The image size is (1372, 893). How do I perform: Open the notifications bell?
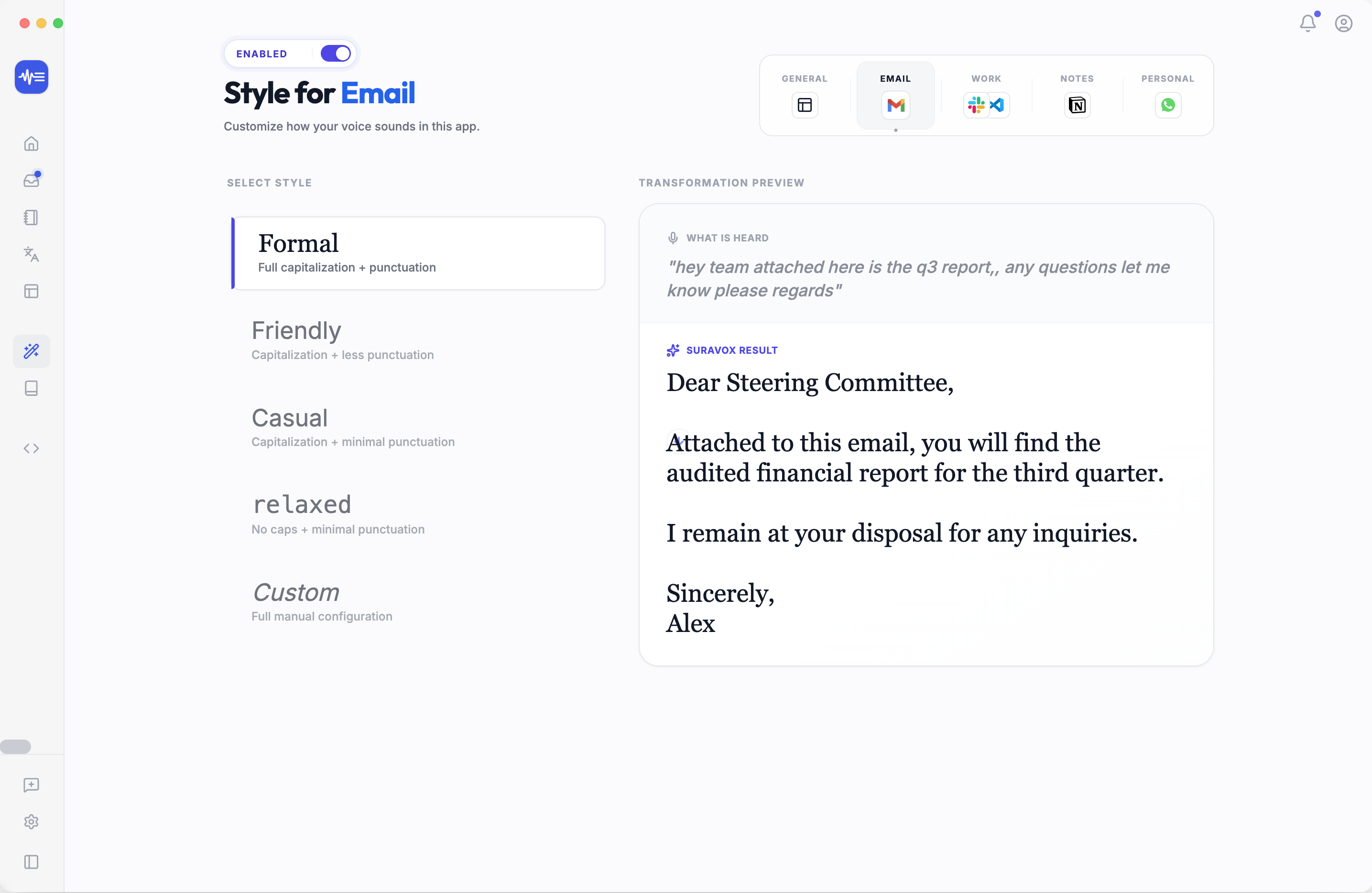coord(1308,23)
